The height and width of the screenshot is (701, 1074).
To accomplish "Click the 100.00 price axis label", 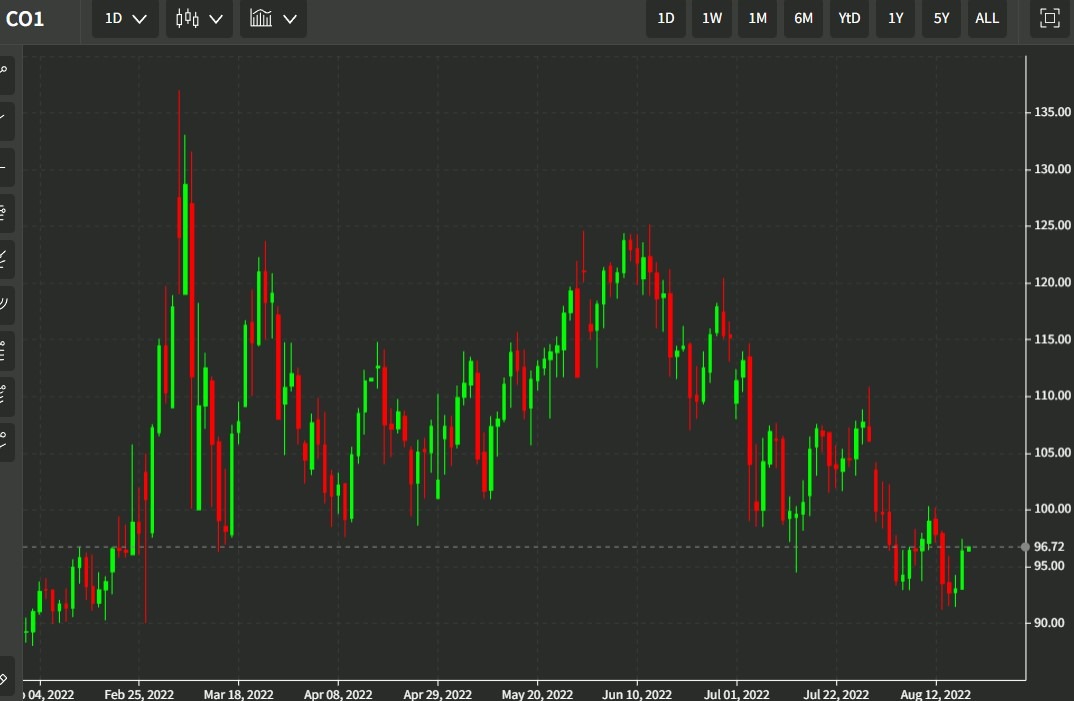I will [1052, 508].
